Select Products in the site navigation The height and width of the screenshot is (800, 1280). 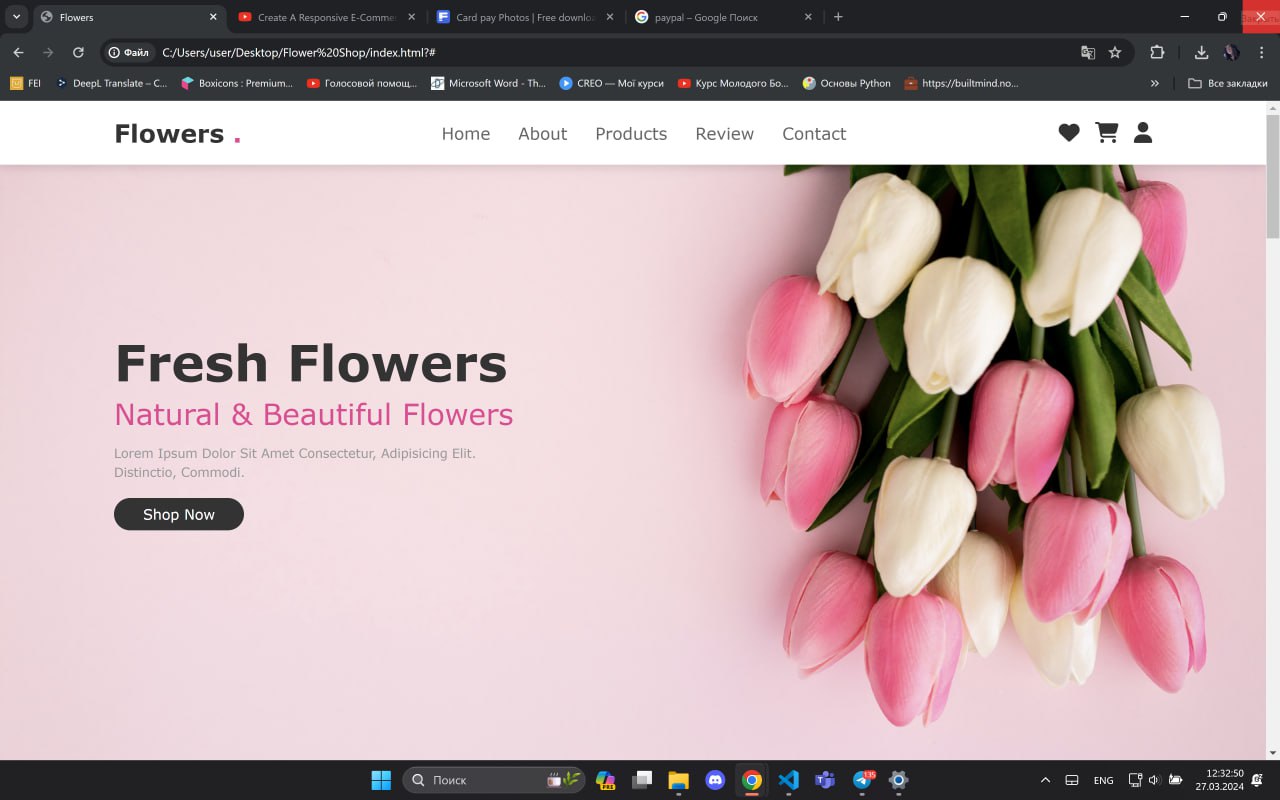[631, 133]
